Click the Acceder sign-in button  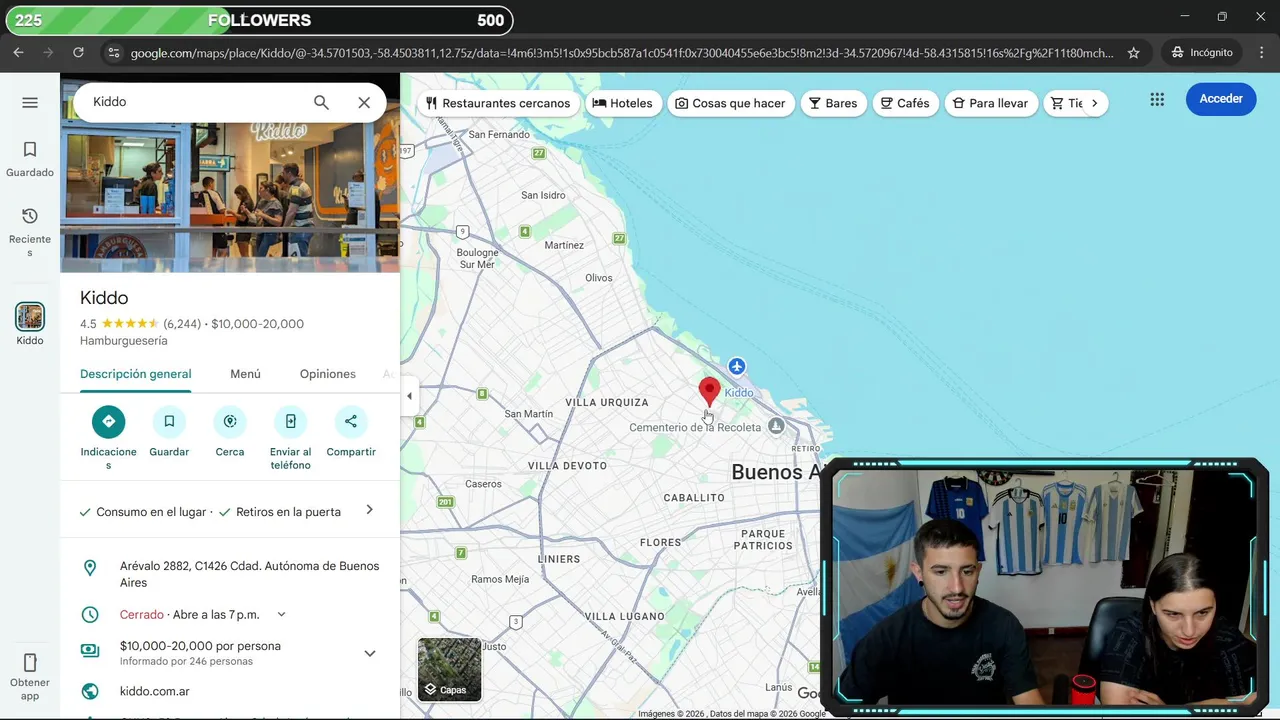click(1221, 99)
